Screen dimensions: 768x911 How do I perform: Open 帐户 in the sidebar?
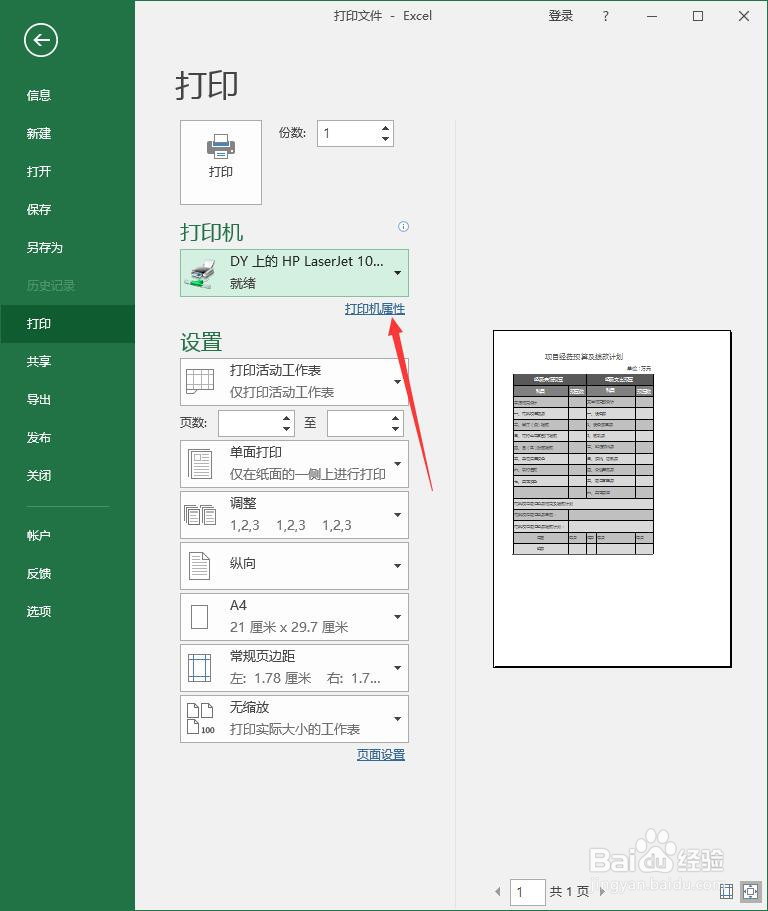click(39, 536)
